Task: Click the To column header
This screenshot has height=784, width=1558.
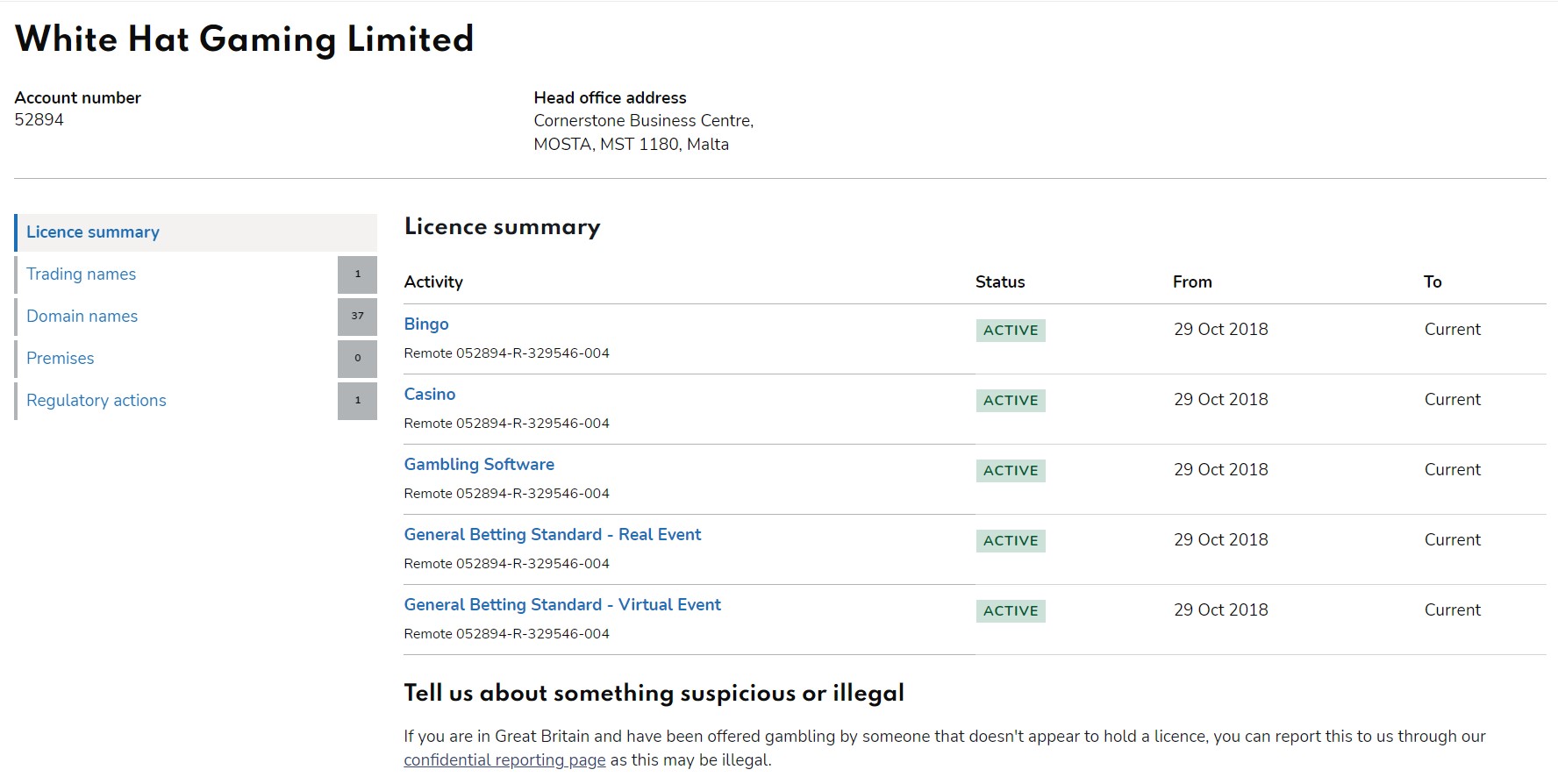Action: (x=1433, y=282)
